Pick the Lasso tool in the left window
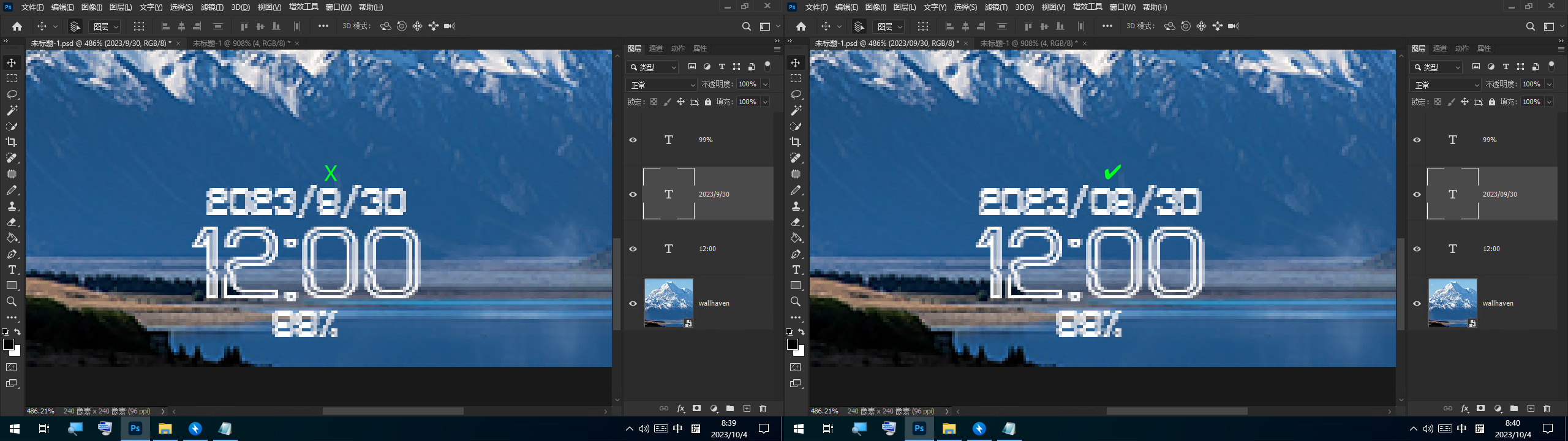The height and width of the screenshot is (441, 1568). [12, 95]
